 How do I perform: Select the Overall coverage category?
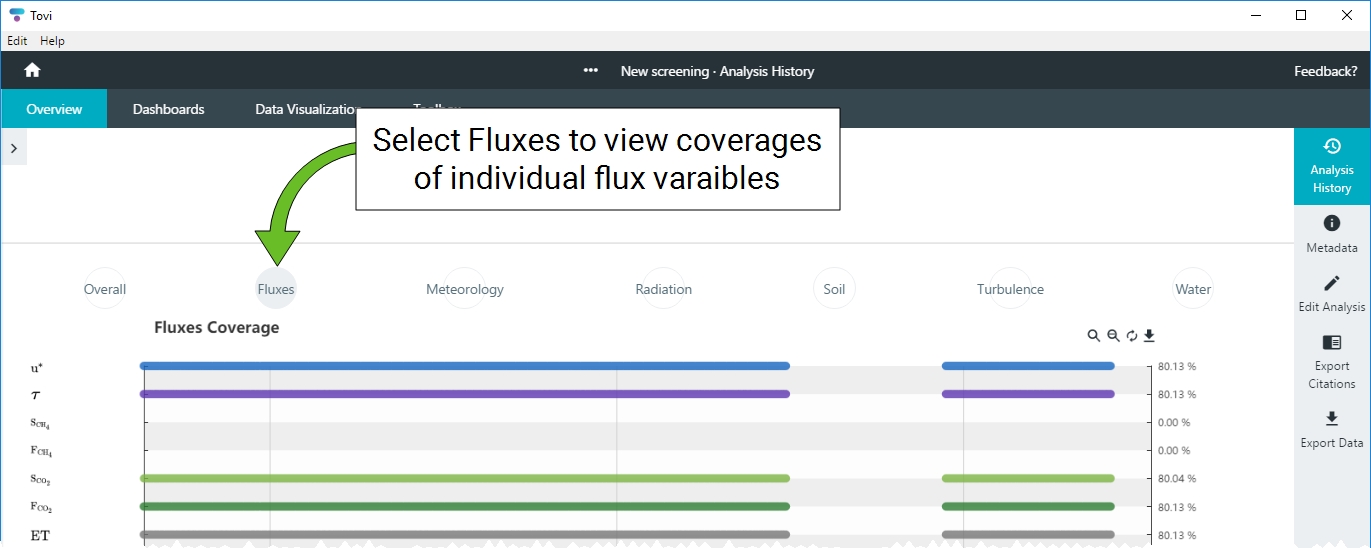105,289
